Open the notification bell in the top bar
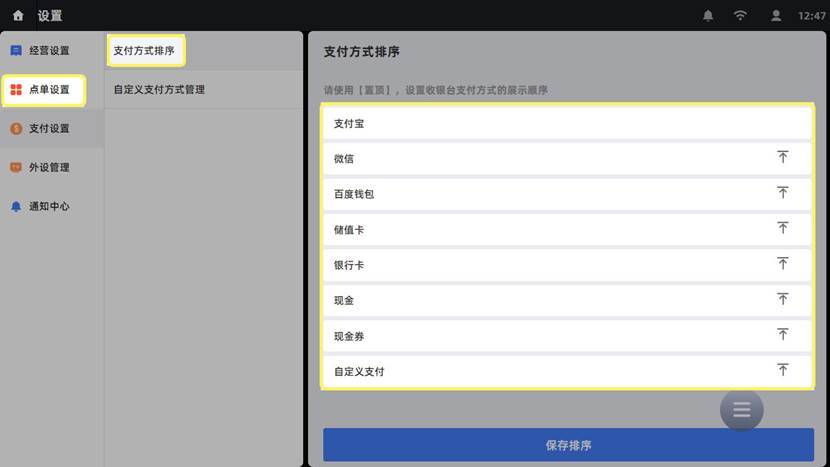 708,16
